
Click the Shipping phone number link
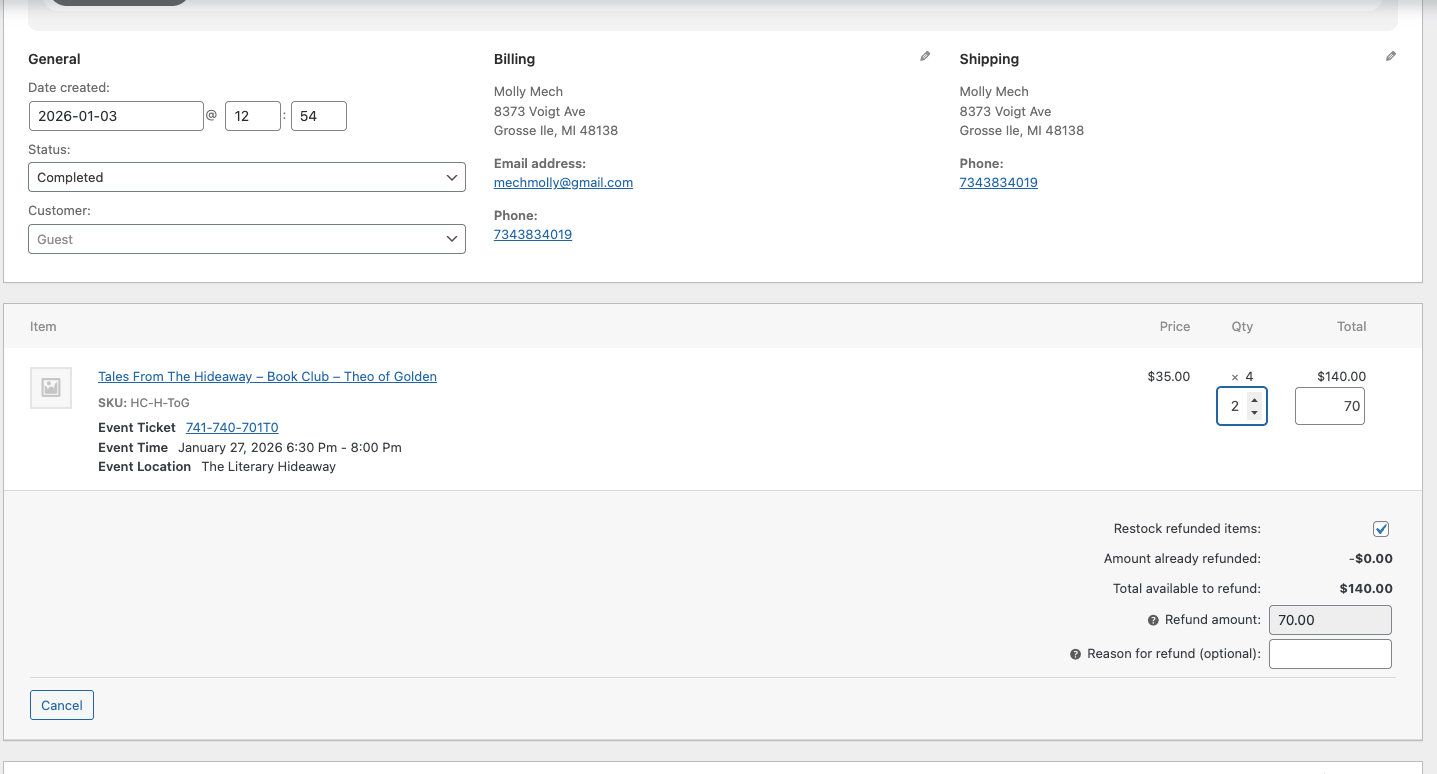[x=998, y=183]
